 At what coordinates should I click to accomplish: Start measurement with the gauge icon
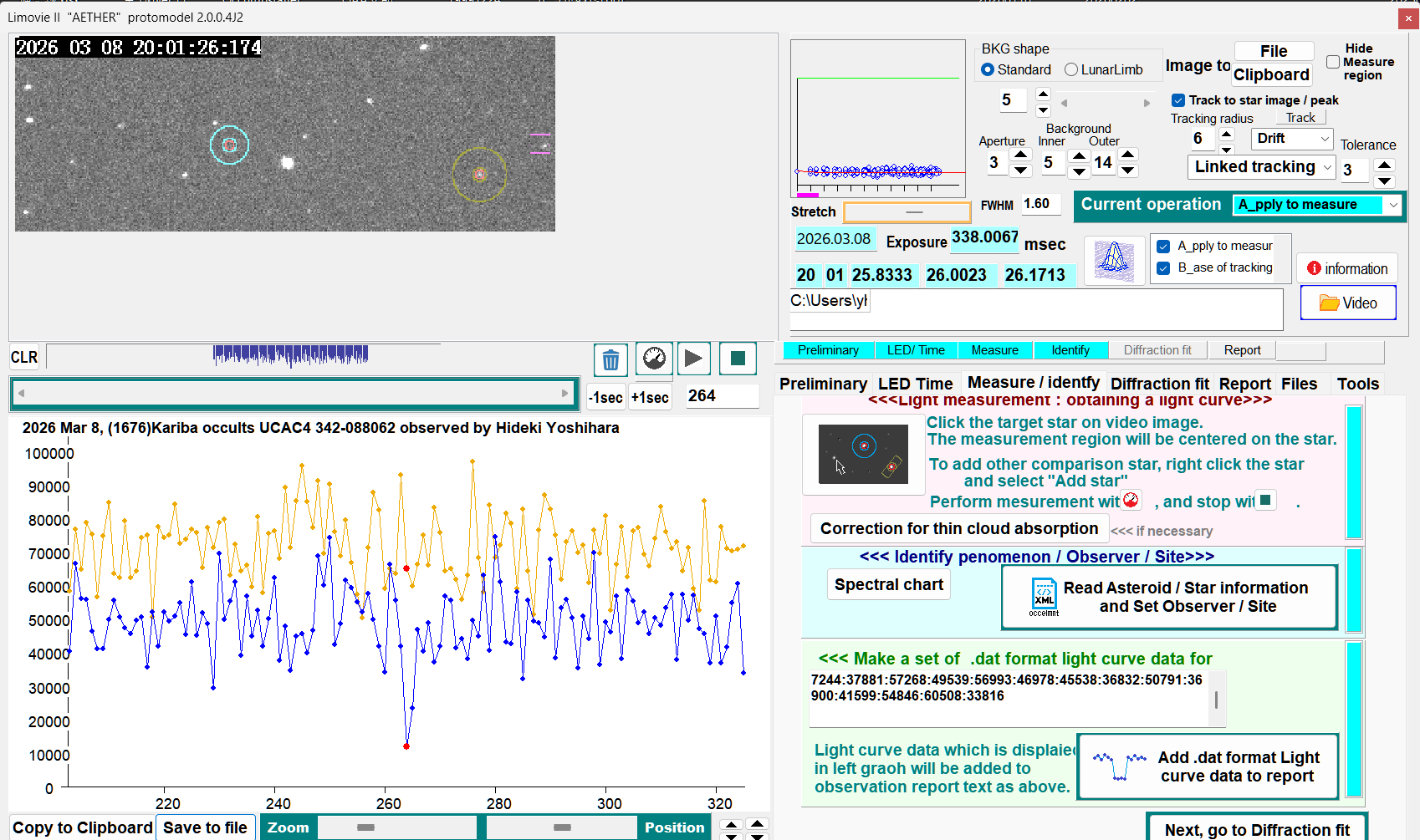pos(654,359)
